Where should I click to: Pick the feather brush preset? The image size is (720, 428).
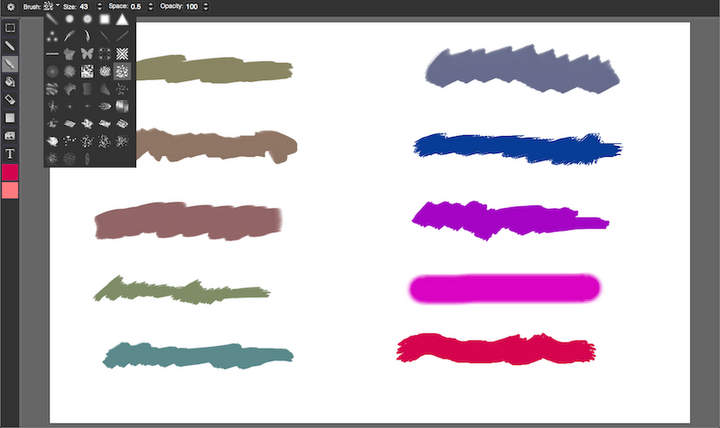69,36
